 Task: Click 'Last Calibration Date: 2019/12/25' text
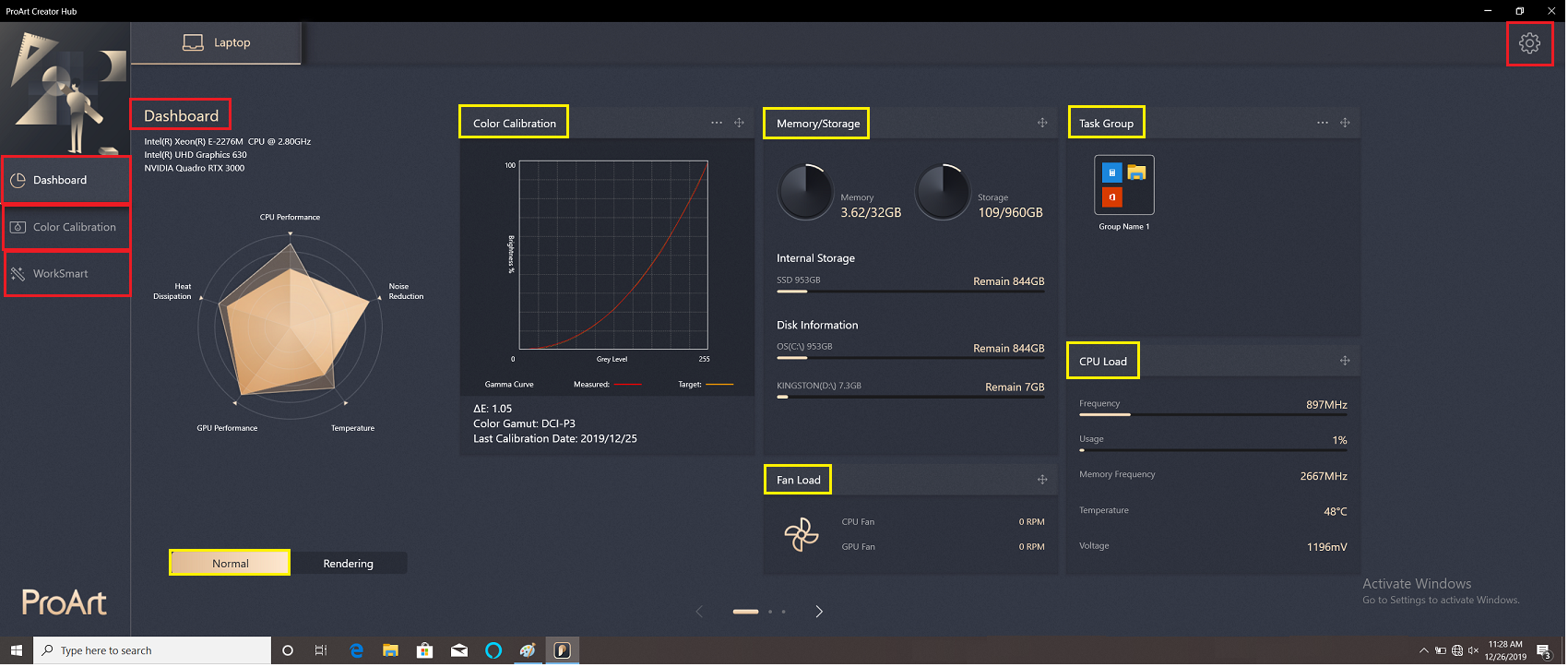(555, 439)
